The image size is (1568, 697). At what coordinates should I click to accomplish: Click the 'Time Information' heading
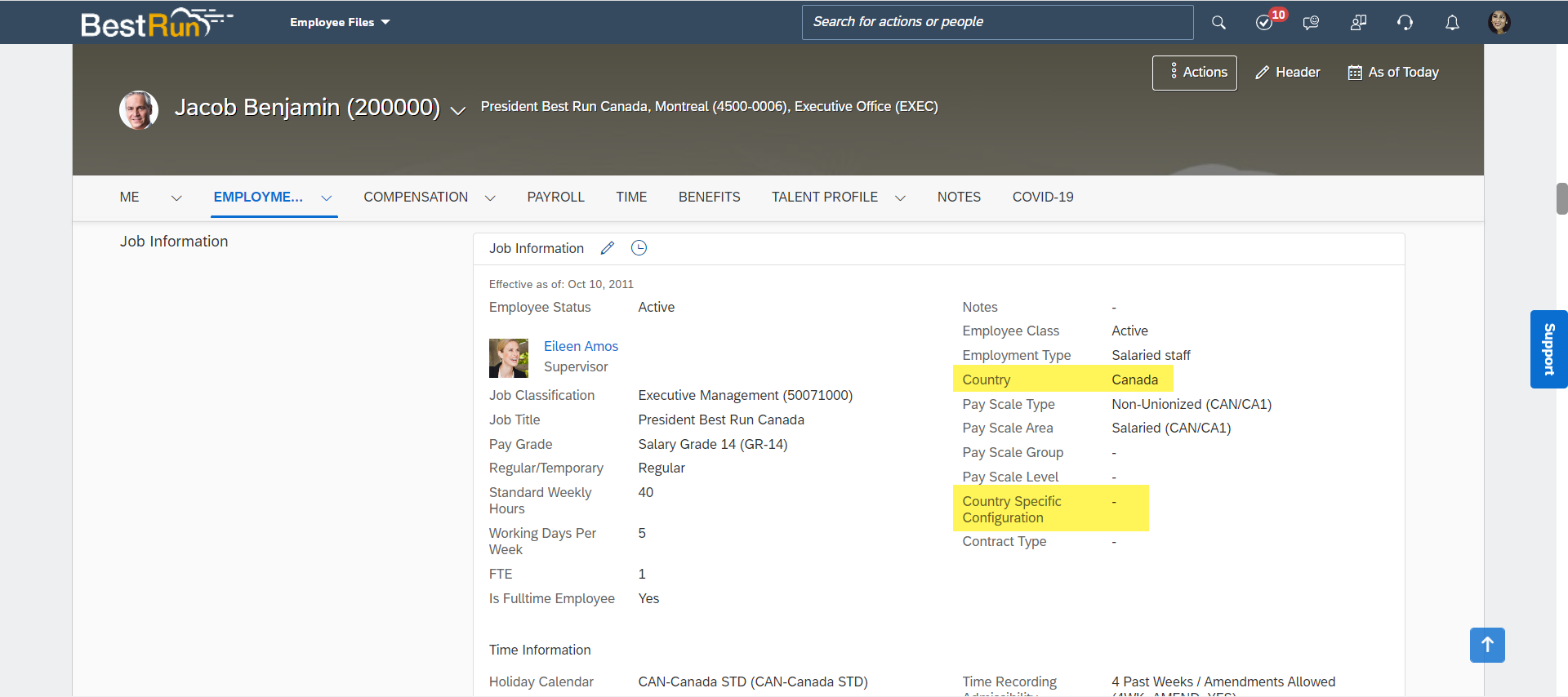pos(540,650)
